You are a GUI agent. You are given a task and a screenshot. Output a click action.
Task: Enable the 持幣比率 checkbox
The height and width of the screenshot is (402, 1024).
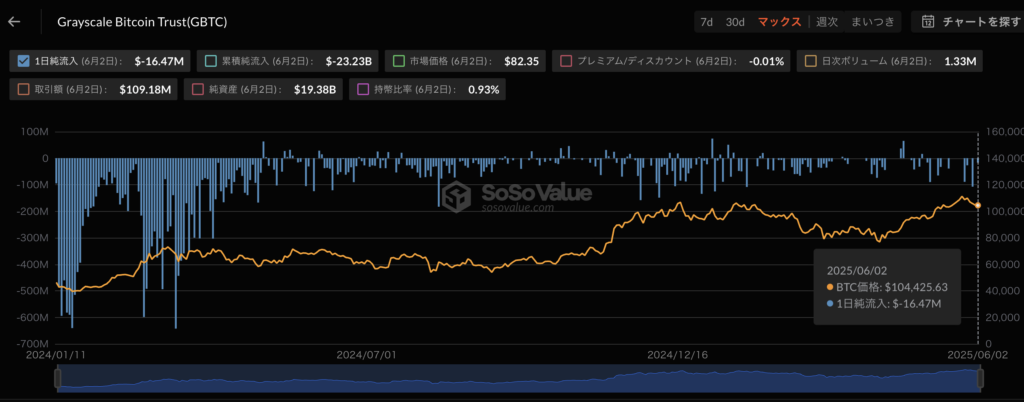362,90
